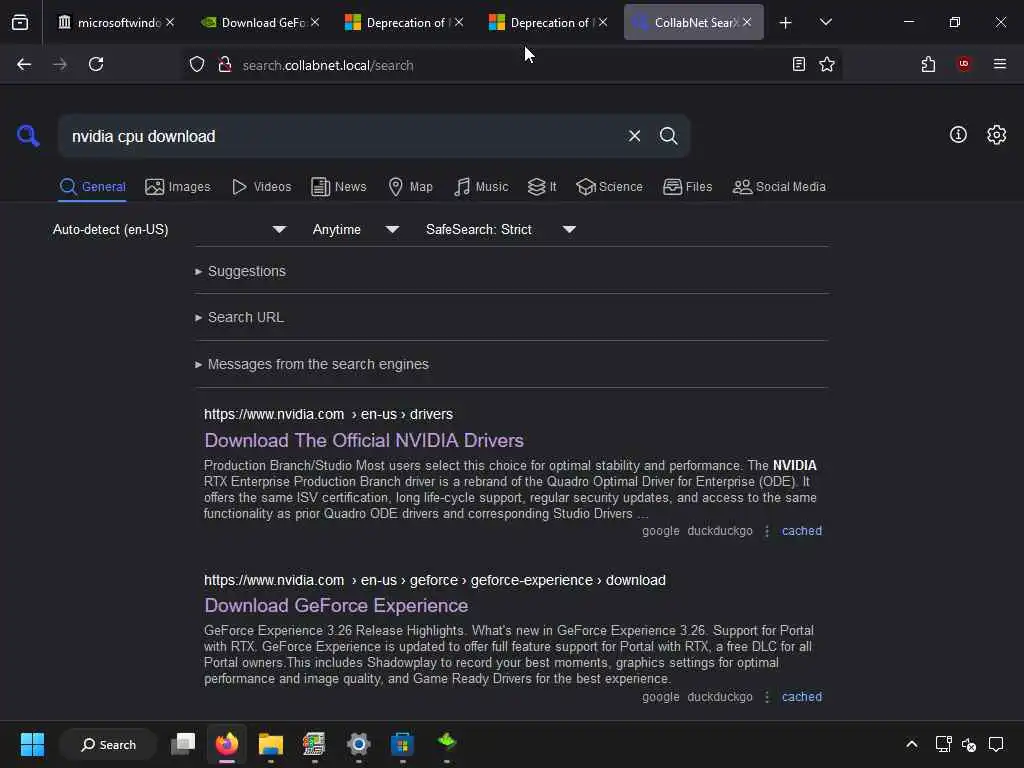Select the Map search category
Viewport: 1024px width, 768px height.
(410, 187)
